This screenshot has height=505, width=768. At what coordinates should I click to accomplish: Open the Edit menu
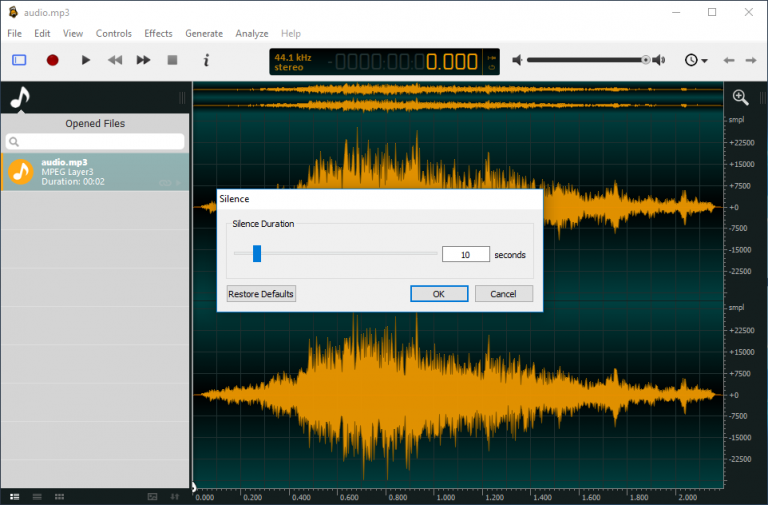(42, 33)
